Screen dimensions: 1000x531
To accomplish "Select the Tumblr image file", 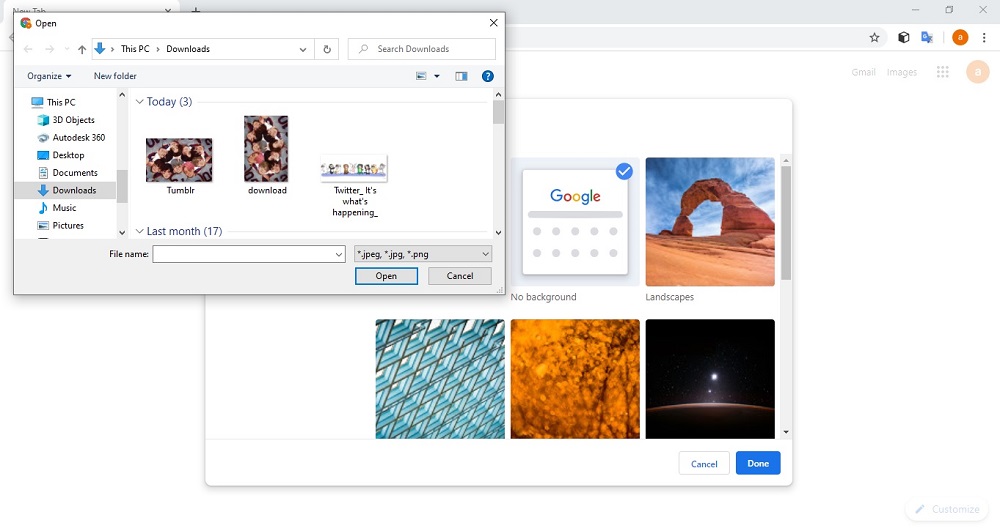I will [x=179, y=160].
